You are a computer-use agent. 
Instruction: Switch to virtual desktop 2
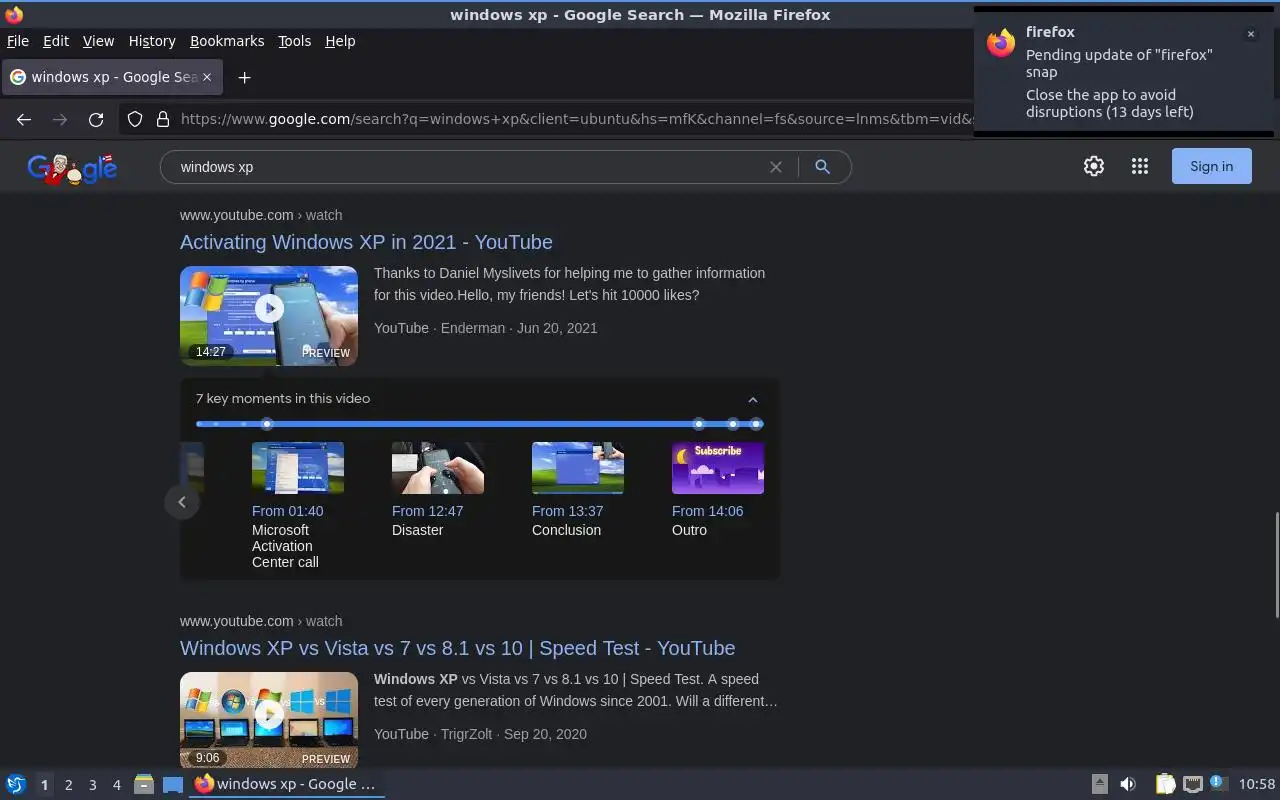pos(68,785)
